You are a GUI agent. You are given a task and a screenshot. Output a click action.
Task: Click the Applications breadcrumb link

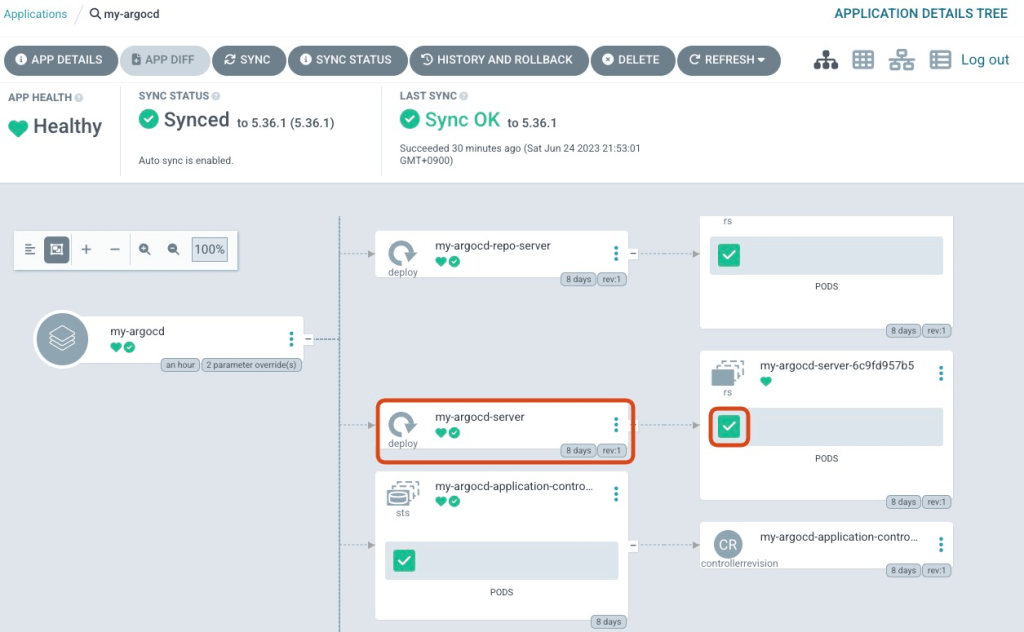[36, 14]
